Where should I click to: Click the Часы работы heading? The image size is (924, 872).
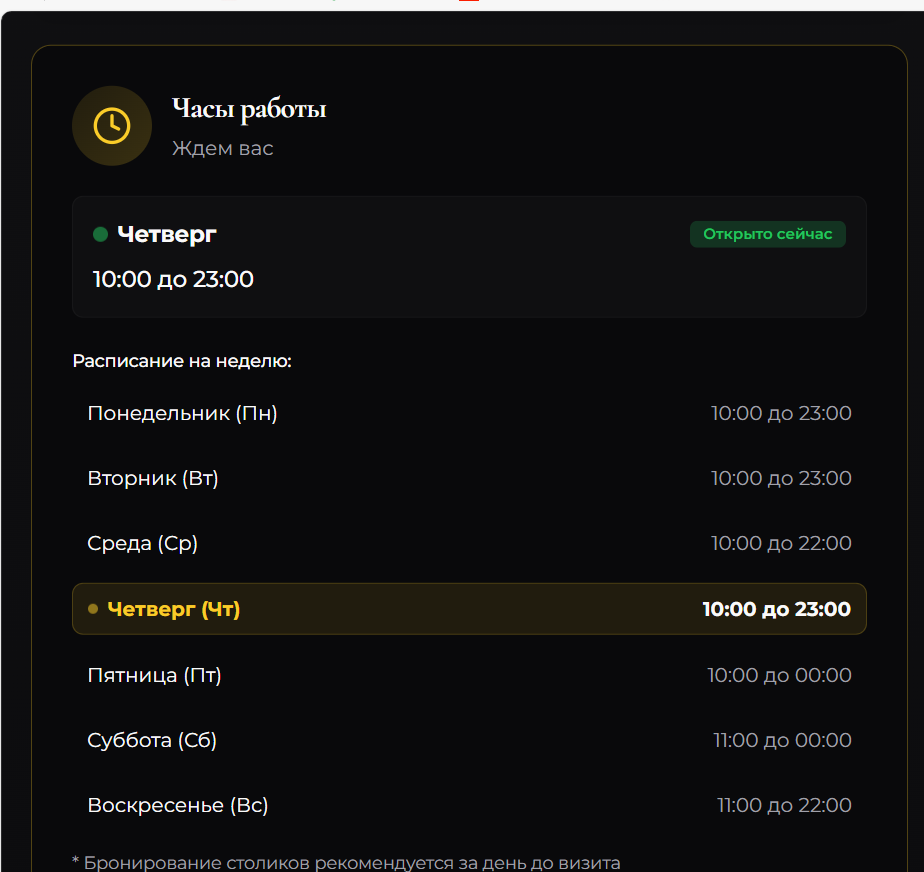[249, 108]
